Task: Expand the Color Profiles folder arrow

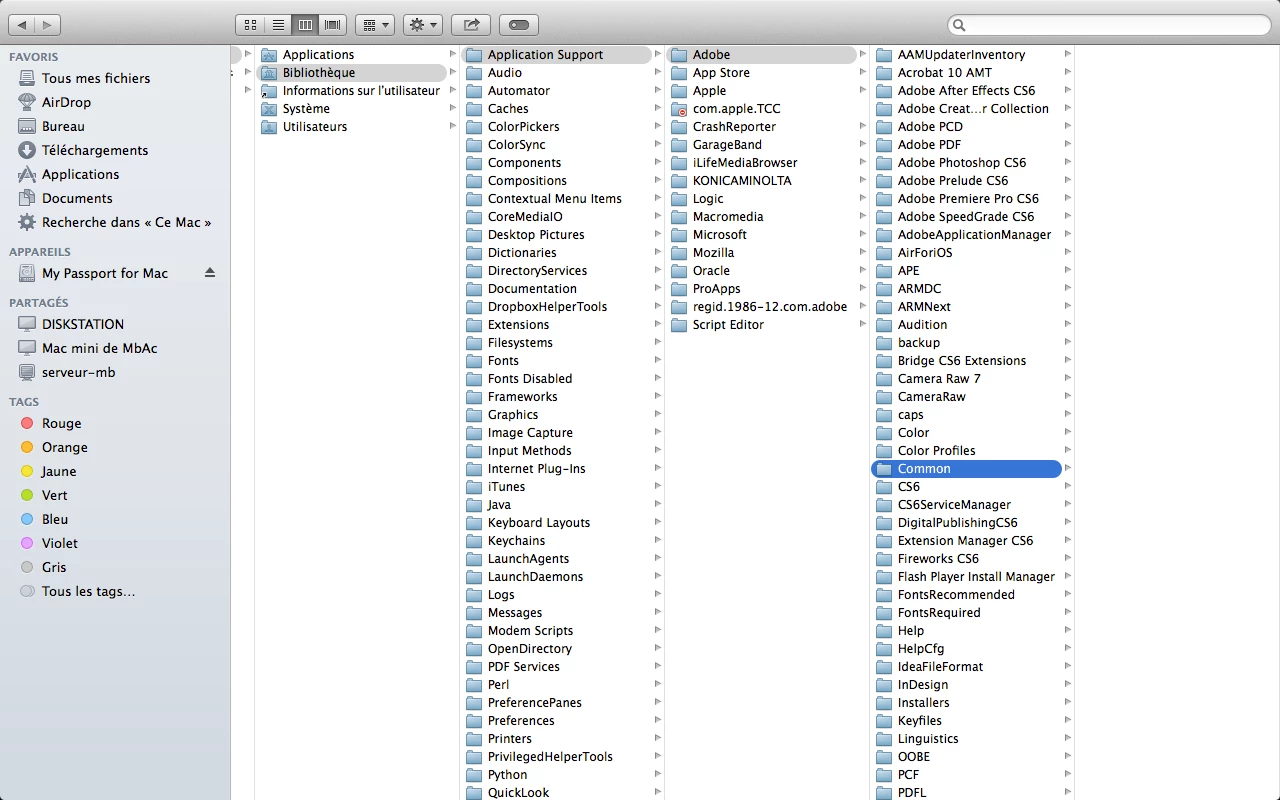Action: [1068, 450]
